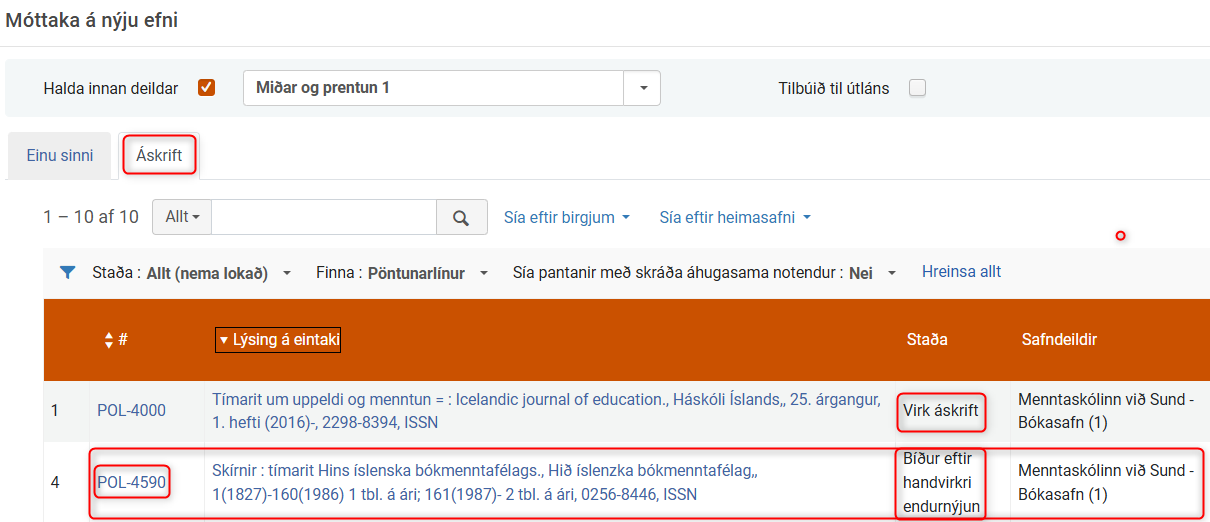Click Bíður eftir handvirkri endurnýjun status
The width and height of the screenshot is (1210, 522).
tap(941, 483)
